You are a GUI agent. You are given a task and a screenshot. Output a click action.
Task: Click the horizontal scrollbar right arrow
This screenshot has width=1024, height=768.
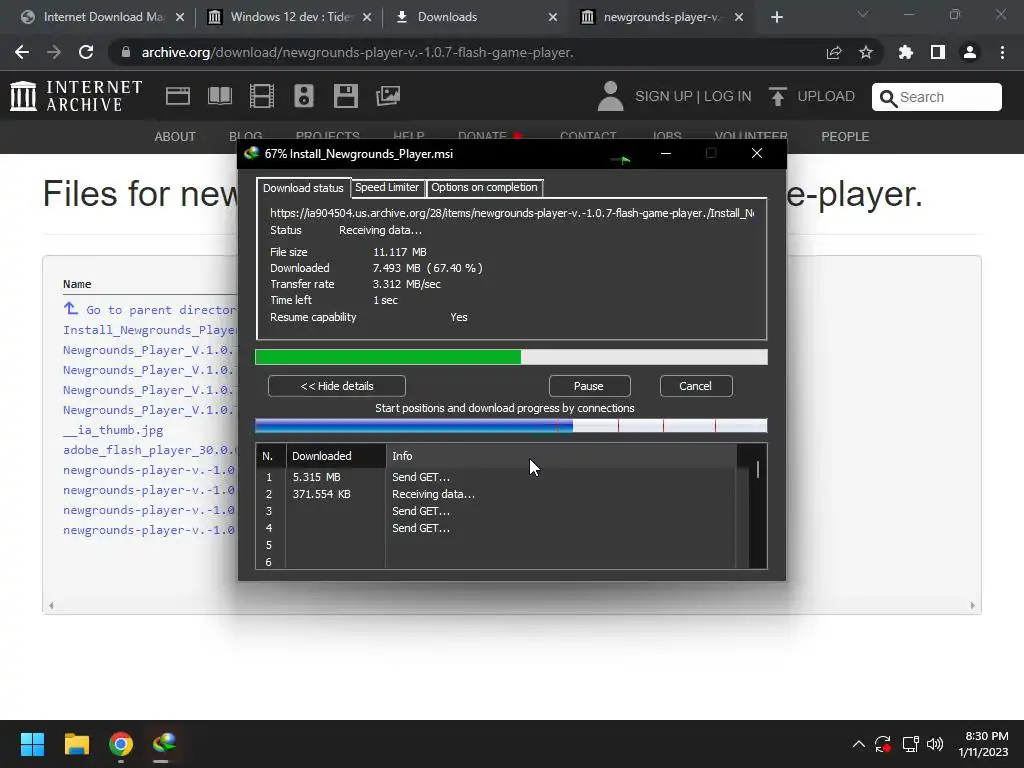click(x=972, y=605)
